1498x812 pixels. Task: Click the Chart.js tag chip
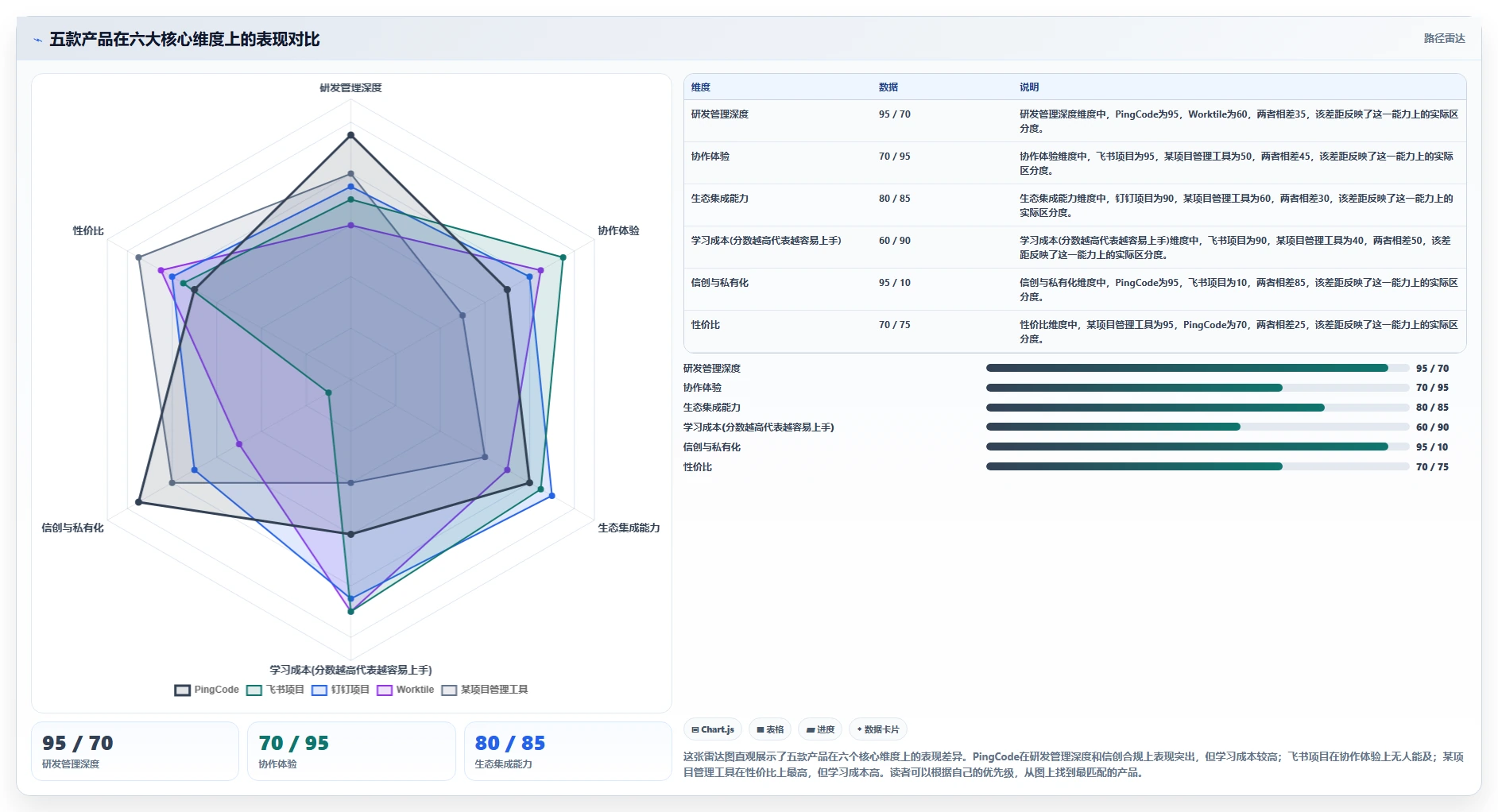(713, 729)
